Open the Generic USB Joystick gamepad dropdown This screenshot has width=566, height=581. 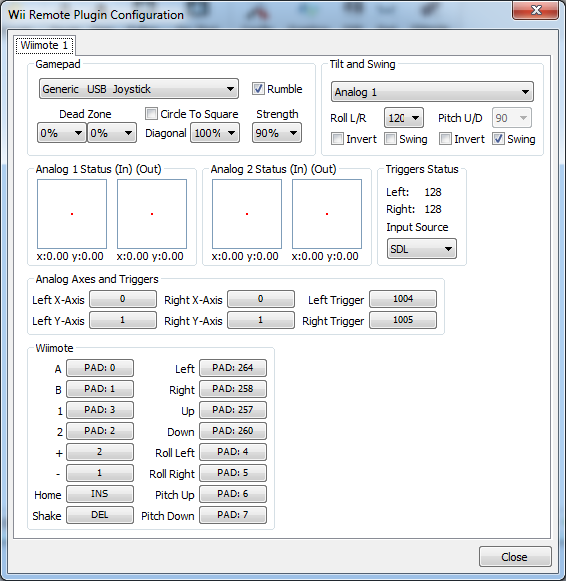[x=139, y=89]
